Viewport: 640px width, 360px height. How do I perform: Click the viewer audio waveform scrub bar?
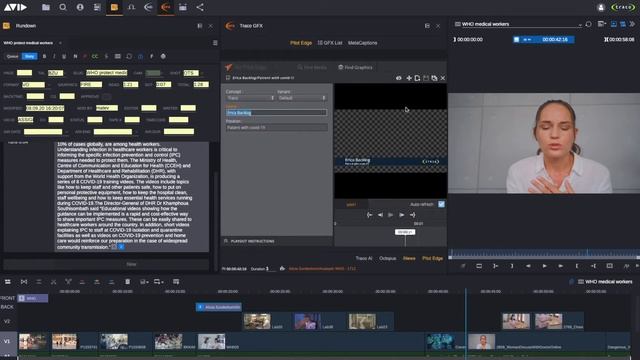point(544,253)
